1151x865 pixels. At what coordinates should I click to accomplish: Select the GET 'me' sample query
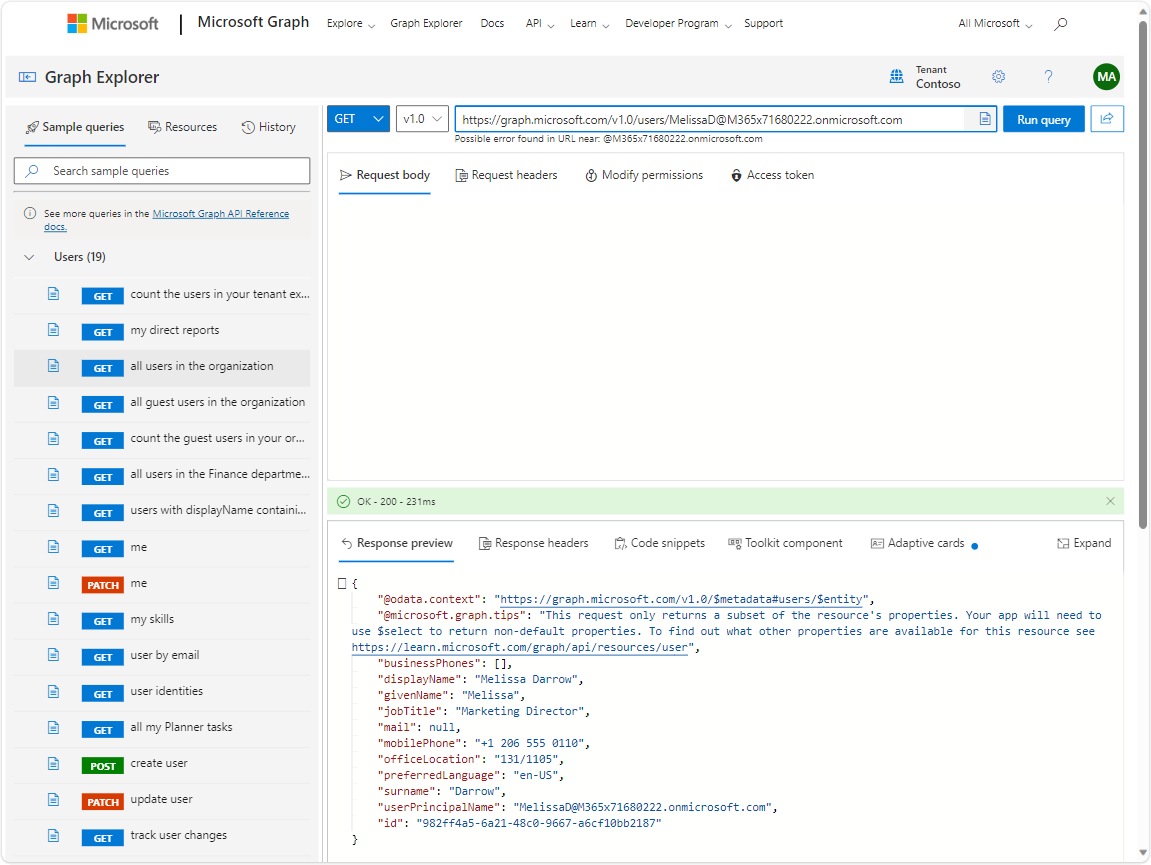(161, 548)
